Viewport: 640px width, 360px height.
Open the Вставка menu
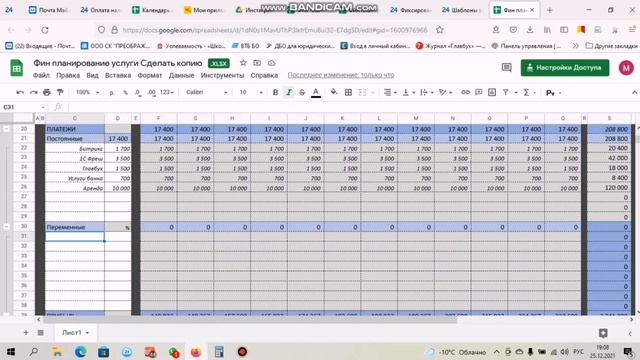click(x=118, y=76)
